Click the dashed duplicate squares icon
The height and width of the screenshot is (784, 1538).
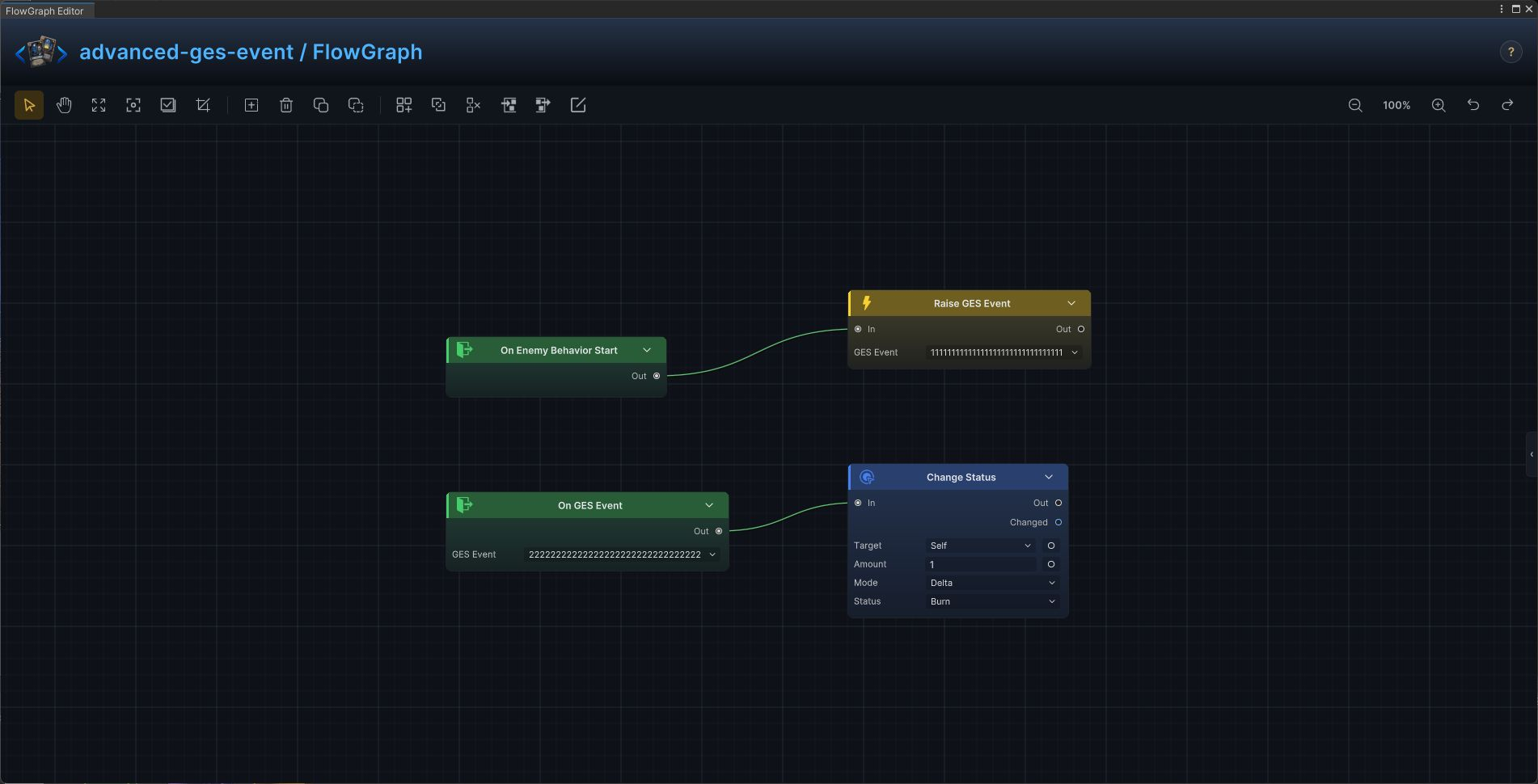(x=356, y=105)
